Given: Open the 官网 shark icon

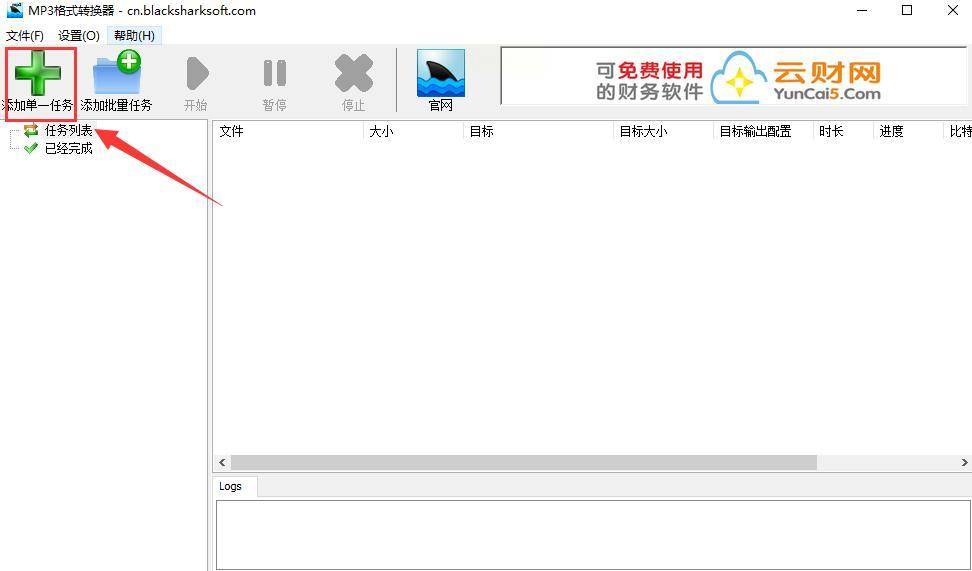Looking at the screenshot, I should click(441, 73).
